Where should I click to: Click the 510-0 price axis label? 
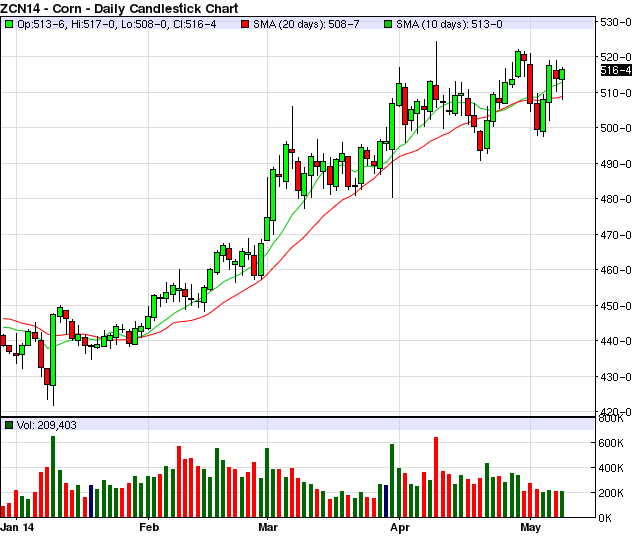click(x=616, y=93)
